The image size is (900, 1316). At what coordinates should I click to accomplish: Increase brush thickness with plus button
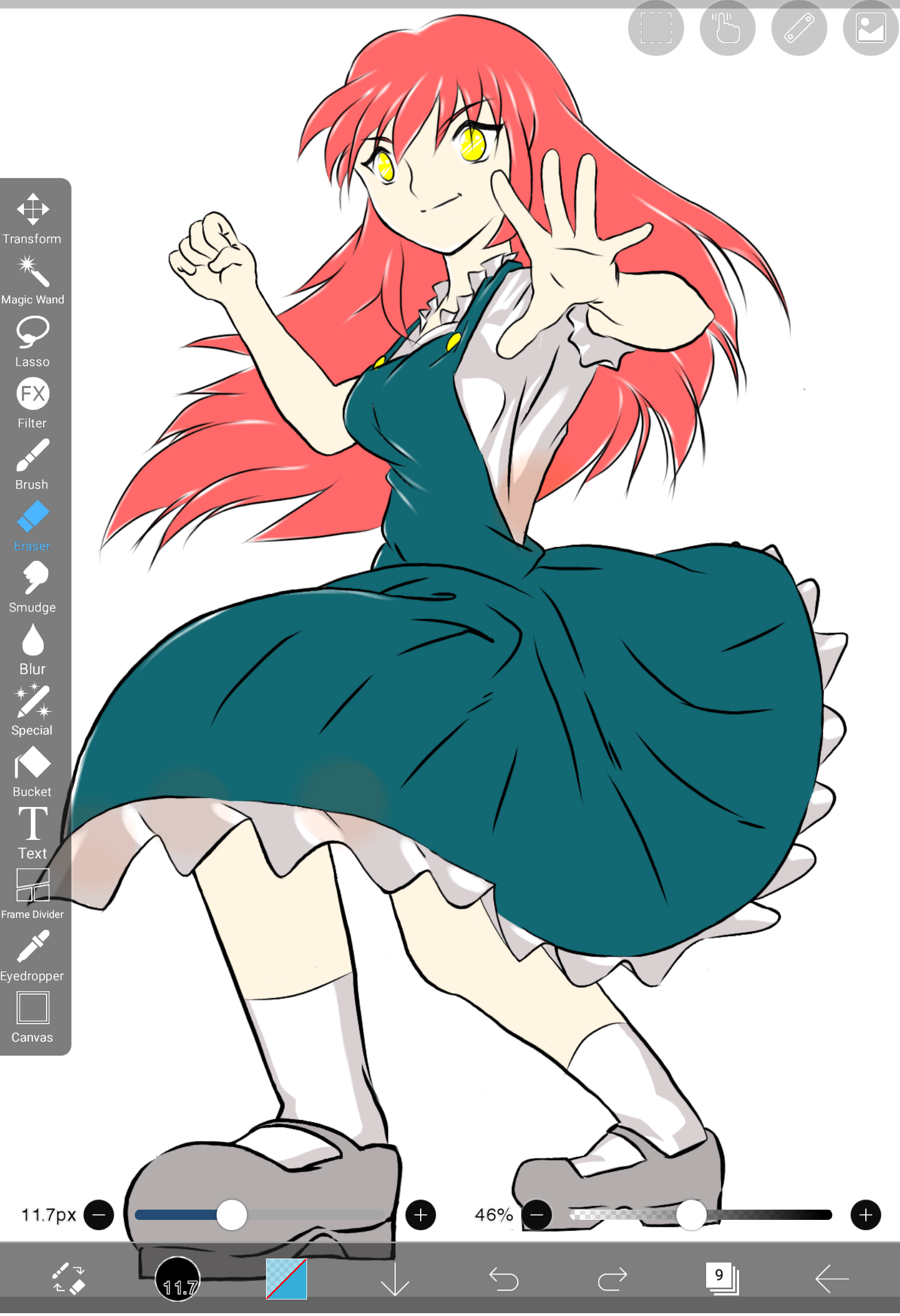[421, 1216]
